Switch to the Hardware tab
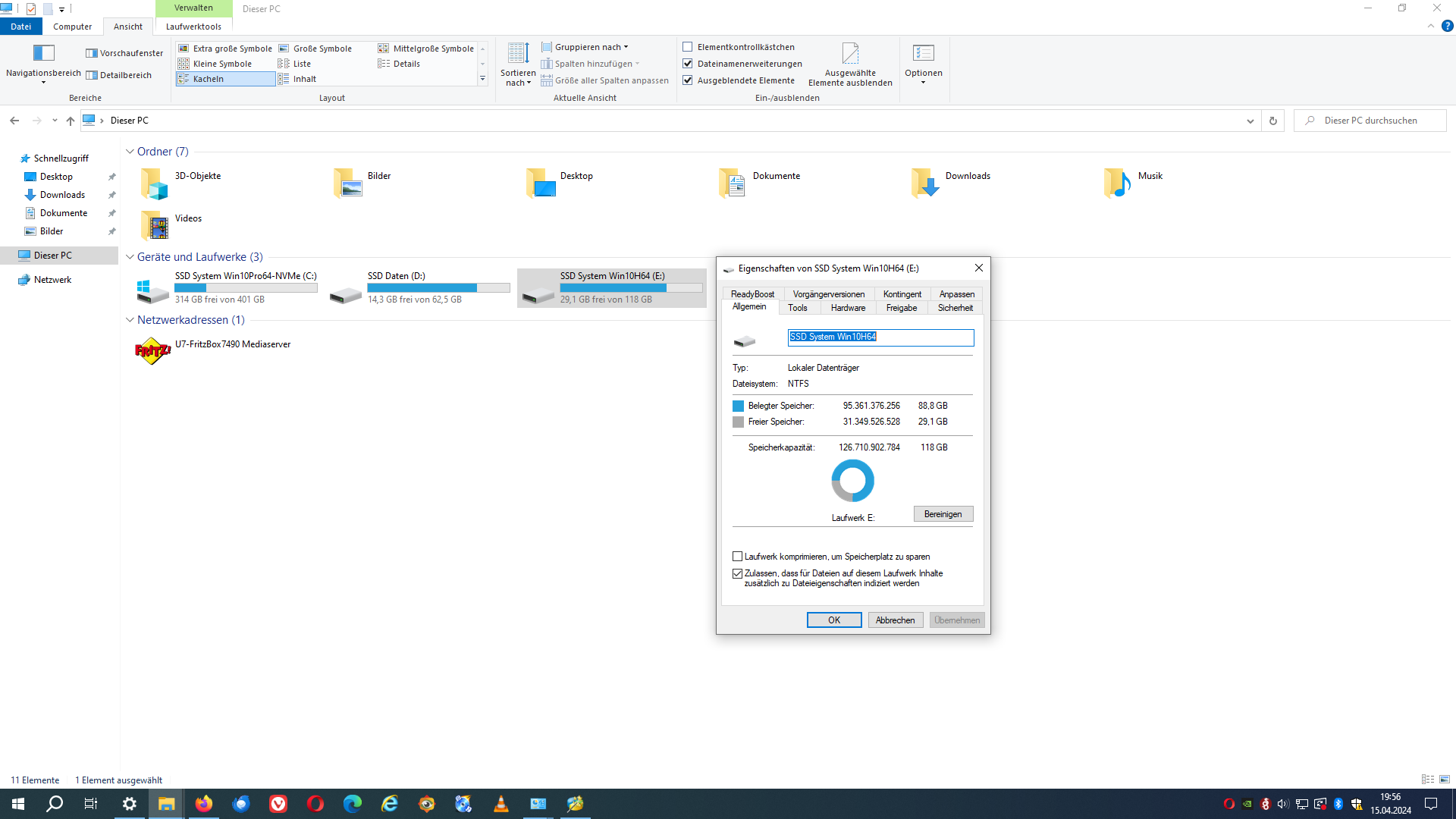 [848, 308]
